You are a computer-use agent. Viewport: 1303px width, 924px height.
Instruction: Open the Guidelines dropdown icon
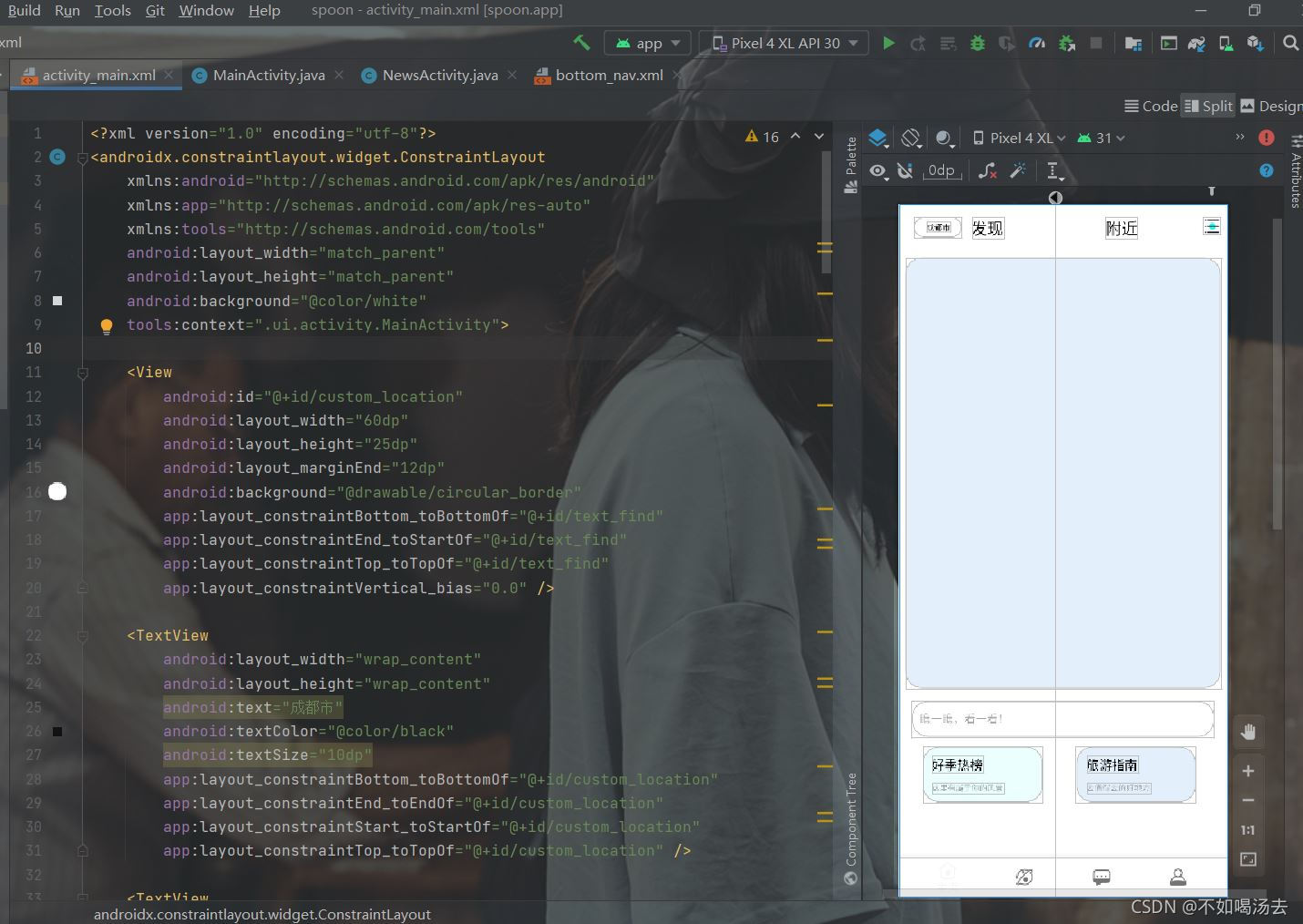(x=1054, y=170)
